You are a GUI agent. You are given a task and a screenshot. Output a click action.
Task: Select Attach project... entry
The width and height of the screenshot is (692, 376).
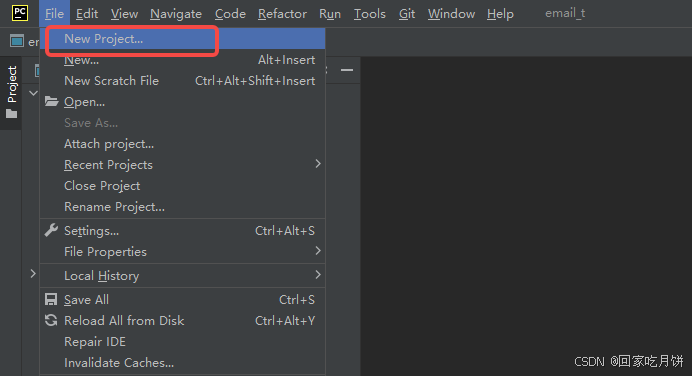pyautogui.click(x=183, y=144)
